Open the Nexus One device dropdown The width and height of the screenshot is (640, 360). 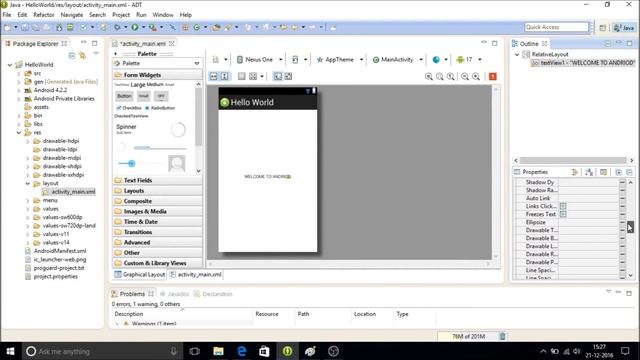260,60
